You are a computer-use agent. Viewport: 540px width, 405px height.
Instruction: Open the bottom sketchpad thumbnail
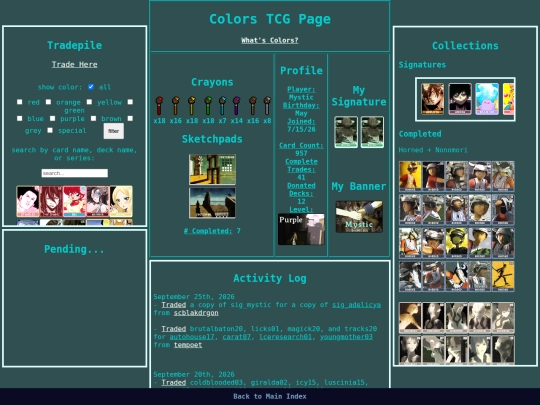[x=212, y=203]
